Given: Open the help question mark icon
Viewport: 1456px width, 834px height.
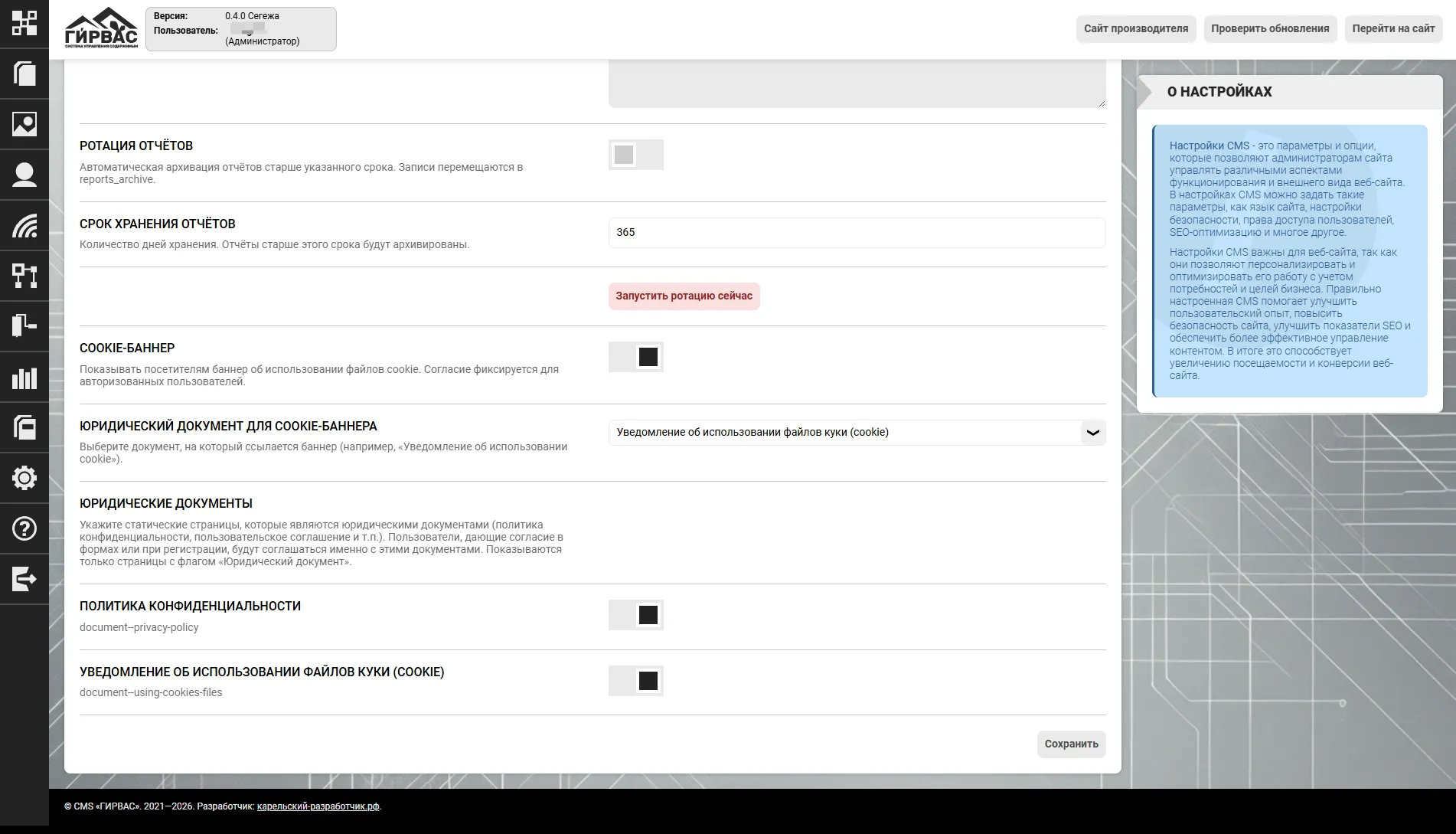Looking at the screenshot, I should click(x=24, y=528).
